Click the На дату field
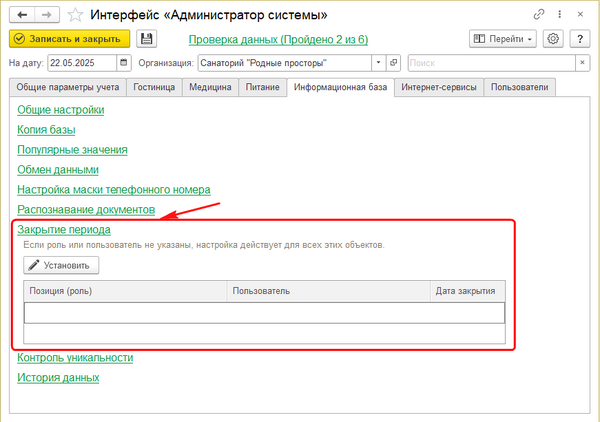This screenshot has width=600, height=422. click(82, 63)
